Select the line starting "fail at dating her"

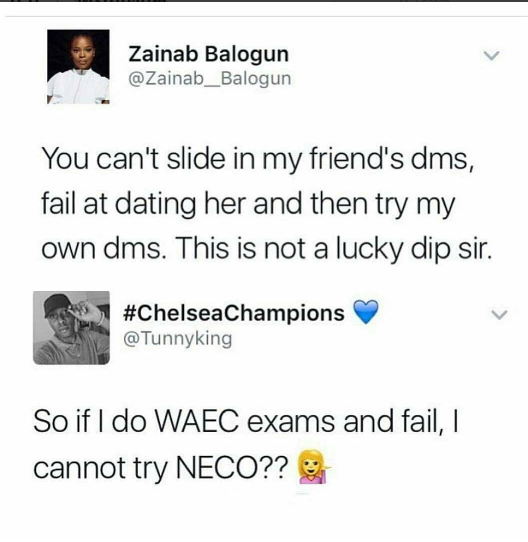pyautogui.click(x=248, y=205)
